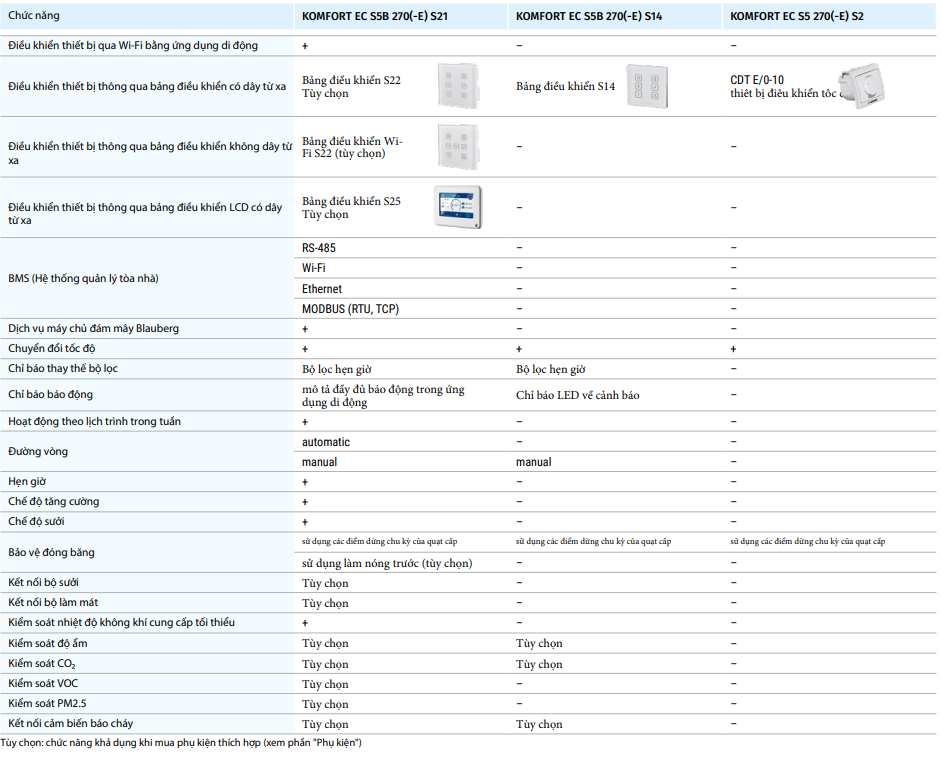Click 'Chuyển đổi tốc độ' row label
The width and height of the screenshot is (942, 762).
click(x=52, y=349)
